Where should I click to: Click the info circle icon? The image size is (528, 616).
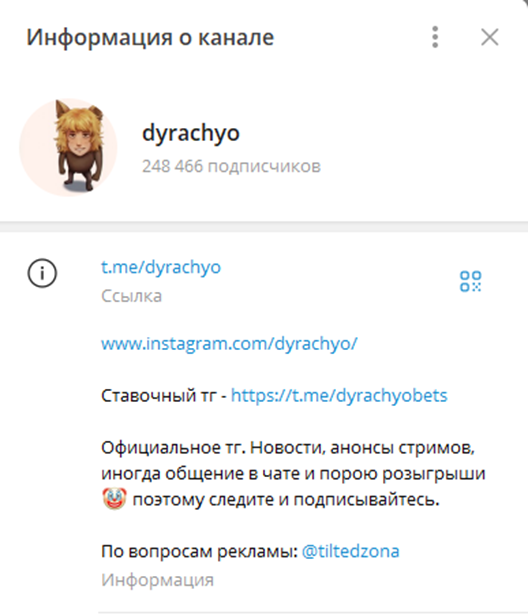click(42, 273)
